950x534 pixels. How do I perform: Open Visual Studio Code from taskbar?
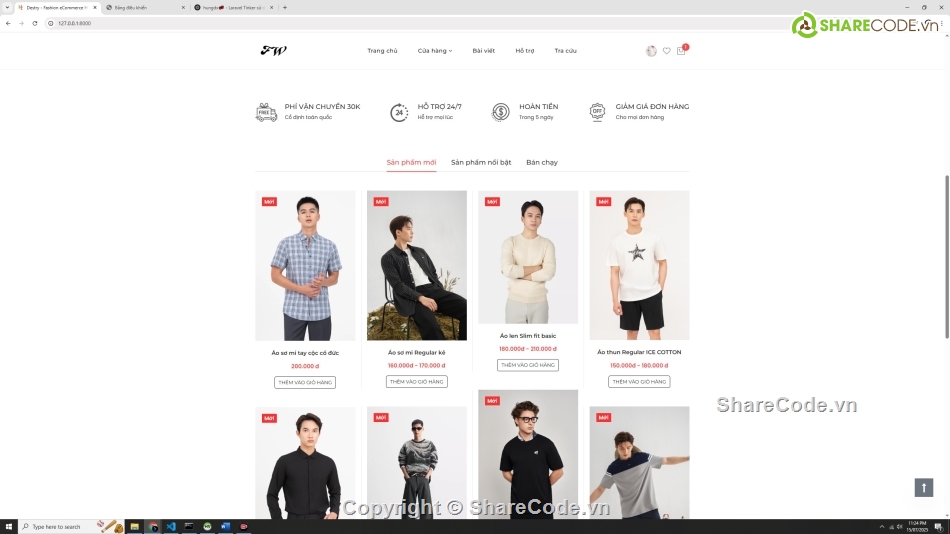tap(171, 527)
